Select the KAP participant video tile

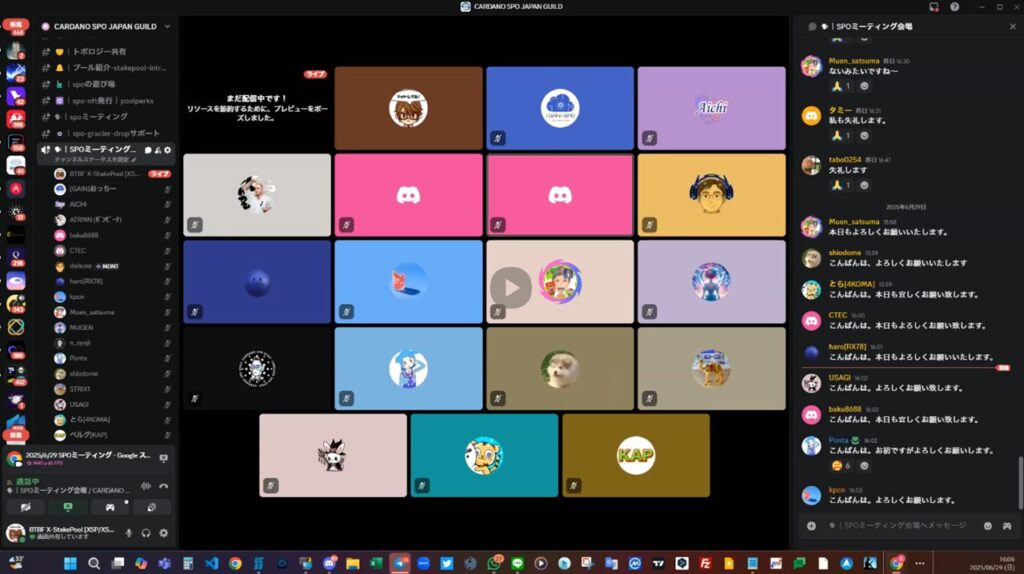coord(635,455)
